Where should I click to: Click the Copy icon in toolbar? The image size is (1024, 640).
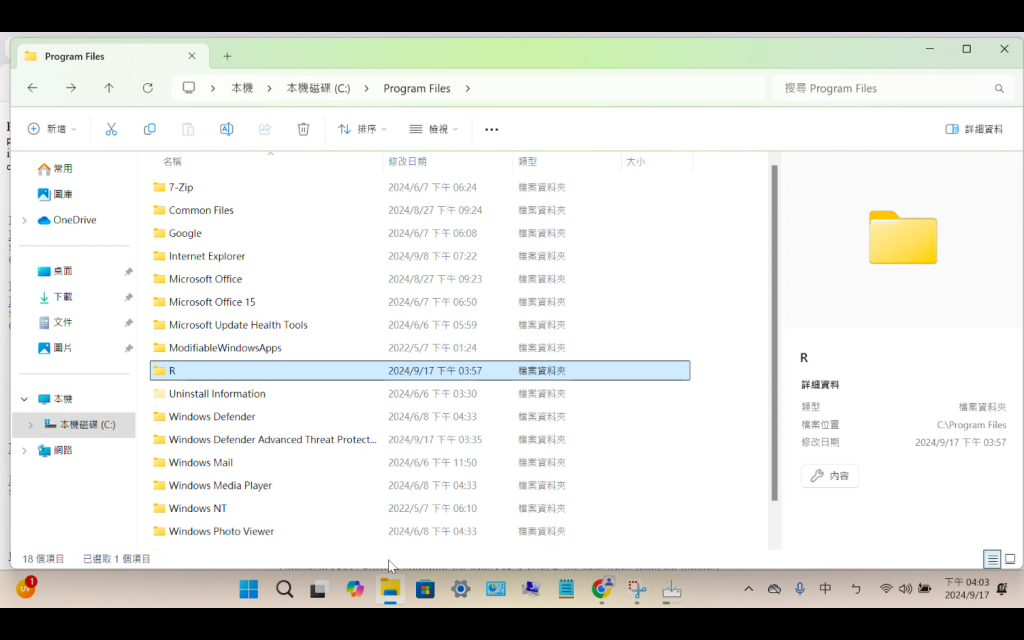click(150, 129)
